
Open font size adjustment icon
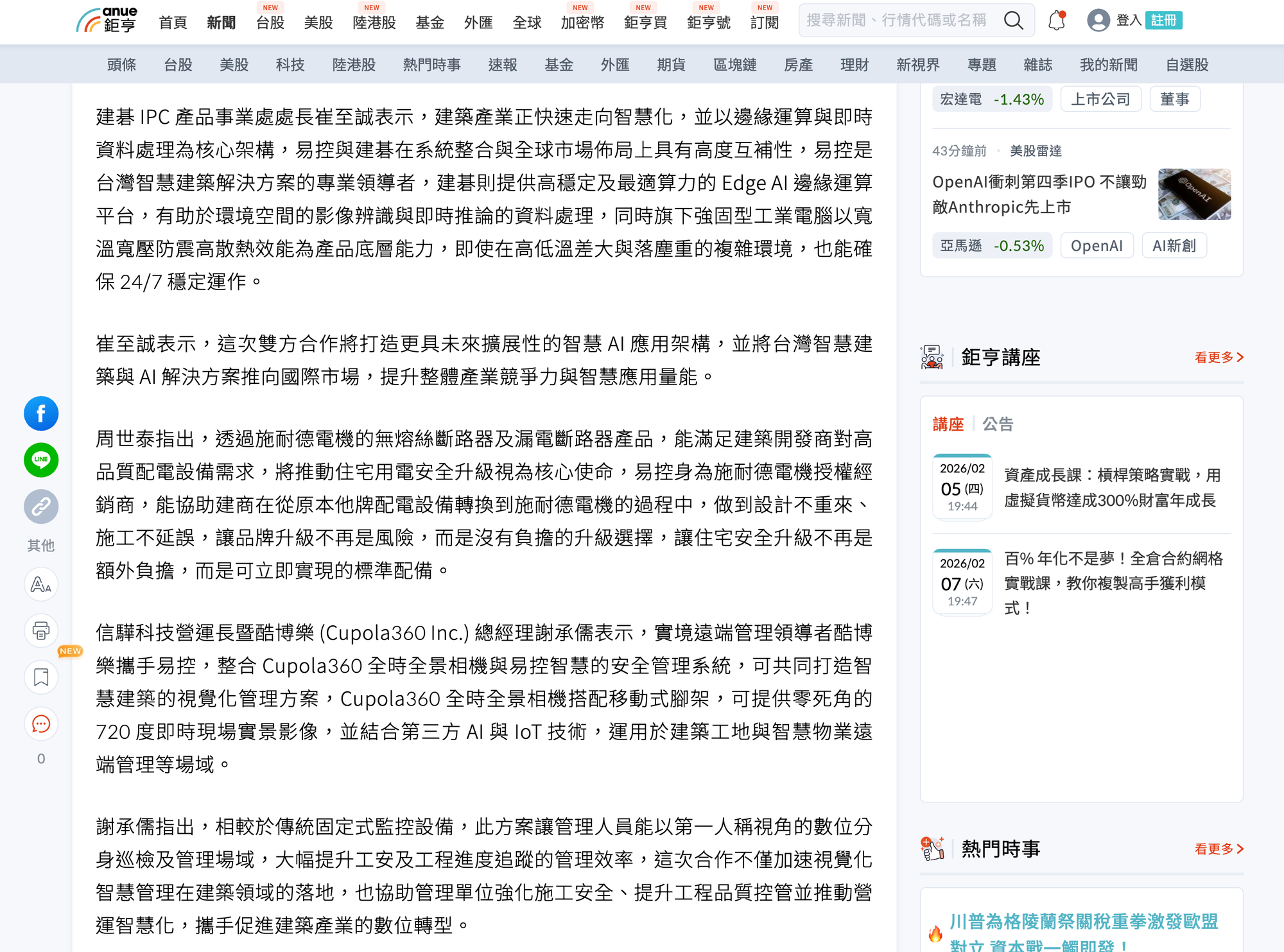(x=41, y=585)
